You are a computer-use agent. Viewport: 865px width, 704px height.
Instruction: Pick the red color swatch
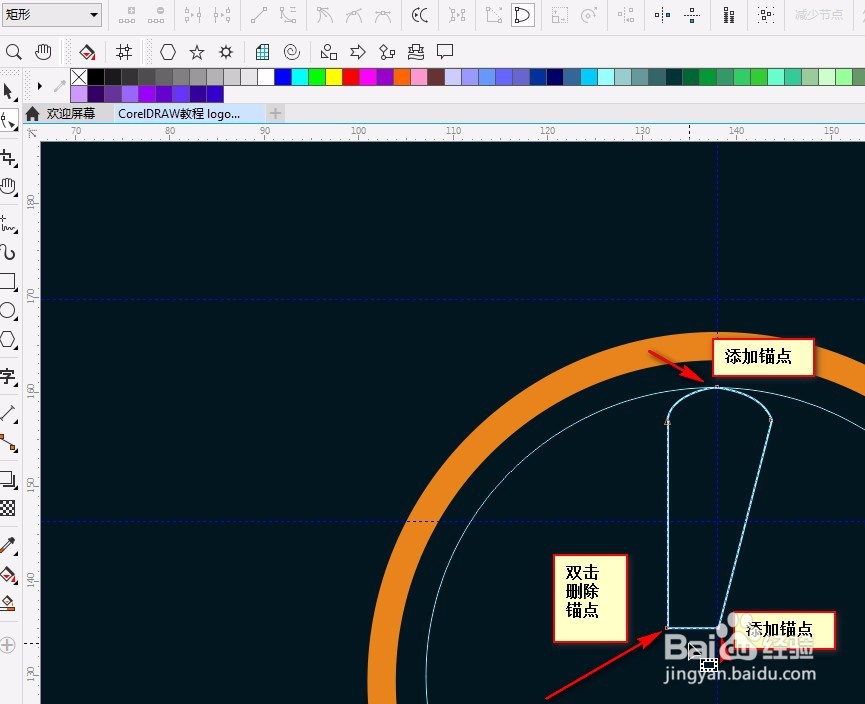[x=351, y=77]
